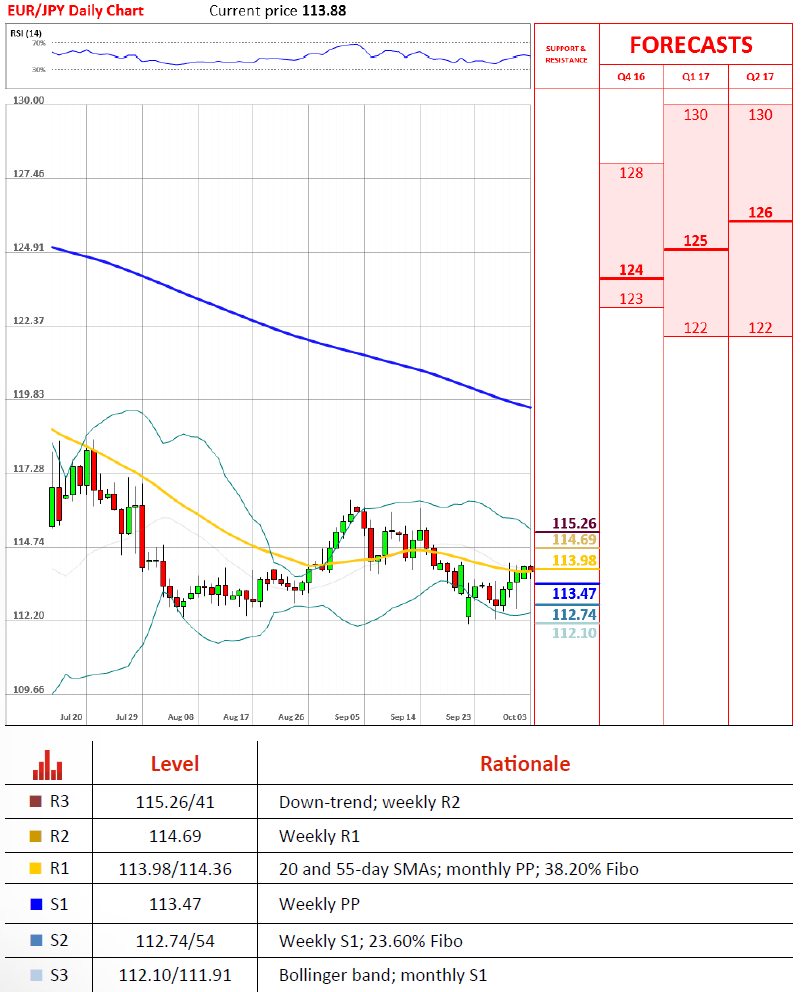Click the Level column header
803x992 pixels.
coord(175,764)
